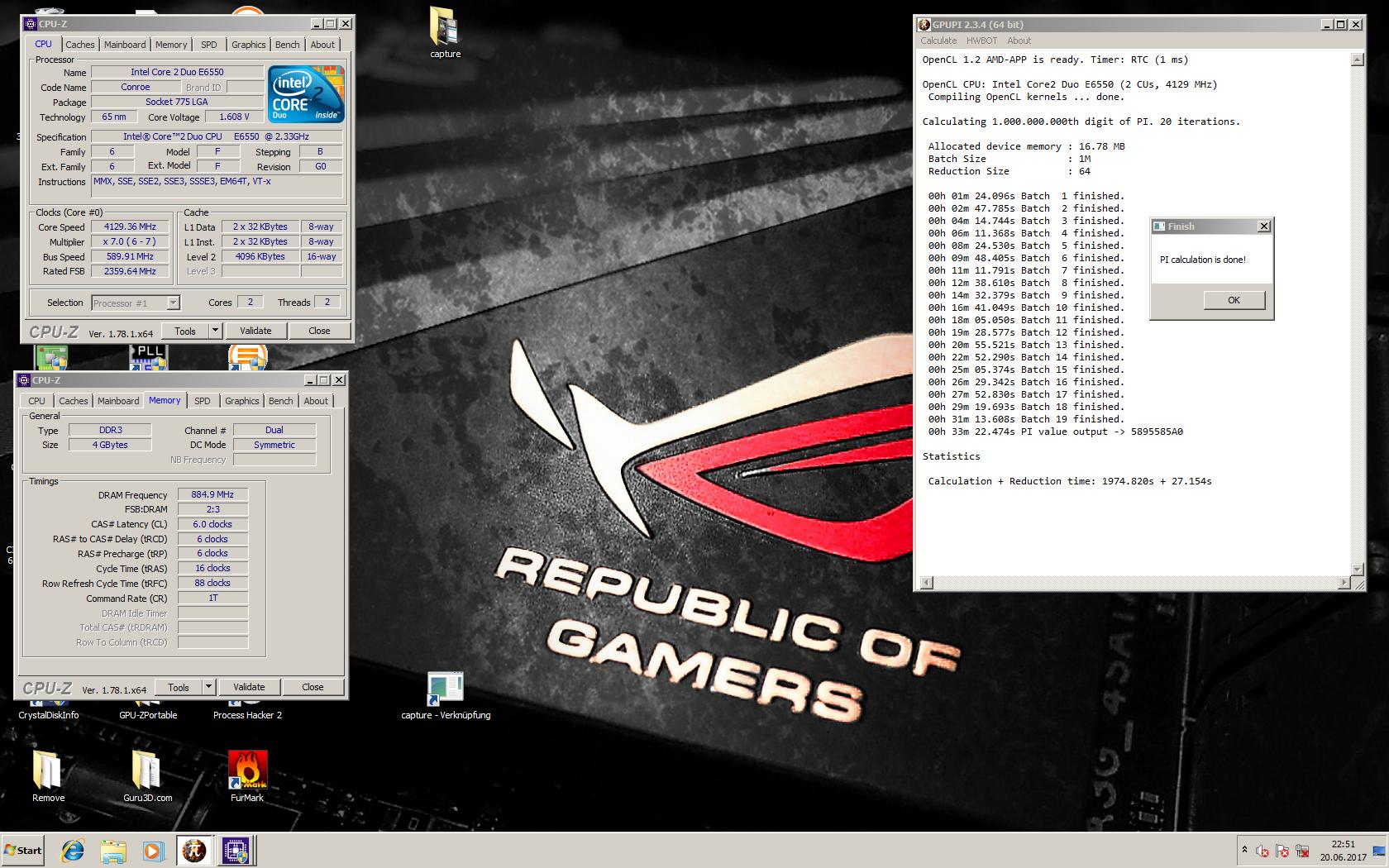This screenshot has height=868, width=1389.
Task: Open the Graphics tab in the top CPU-Z window
Action: 249,45
